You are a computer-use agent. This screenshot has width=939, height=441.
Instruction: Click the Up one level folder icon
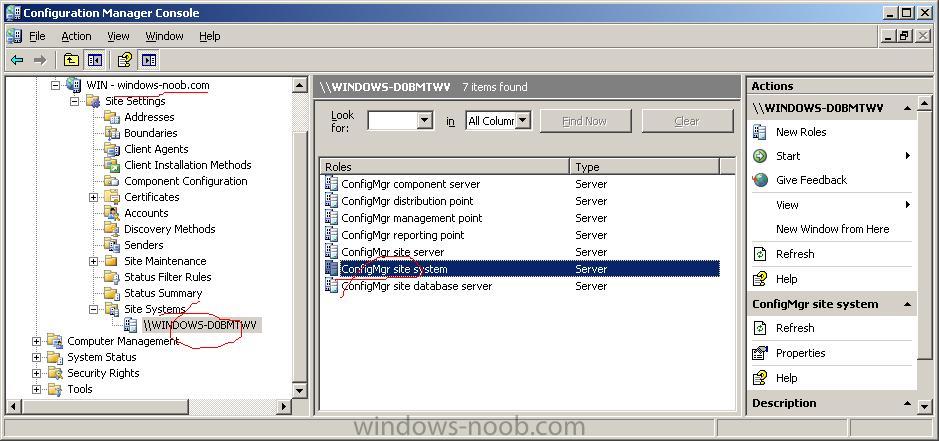[71, 59]
